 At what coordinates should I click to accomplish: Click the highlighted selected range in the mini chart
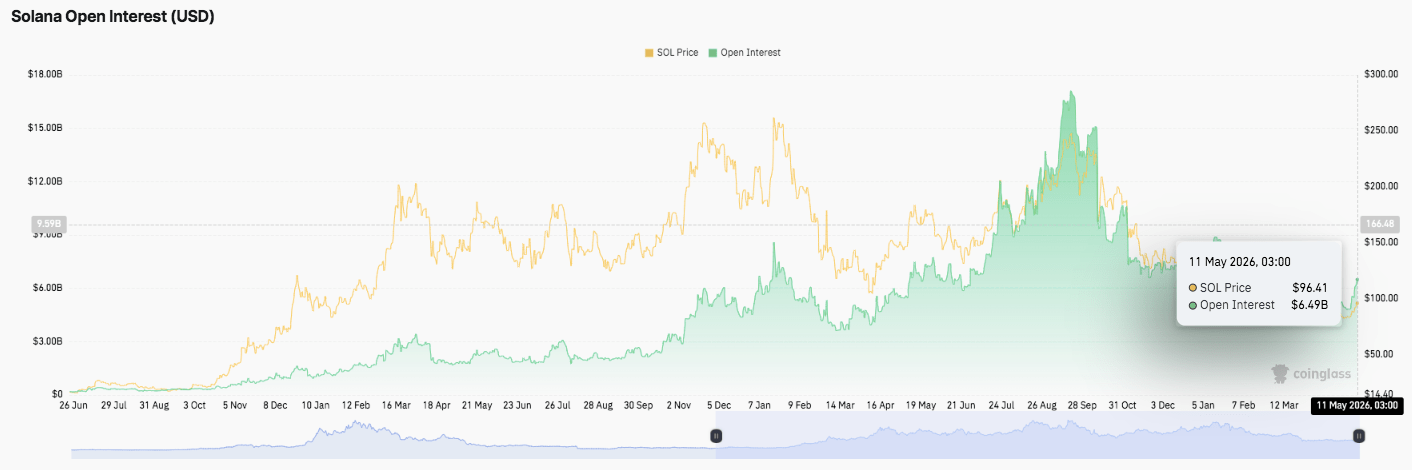click(1037, 438)
